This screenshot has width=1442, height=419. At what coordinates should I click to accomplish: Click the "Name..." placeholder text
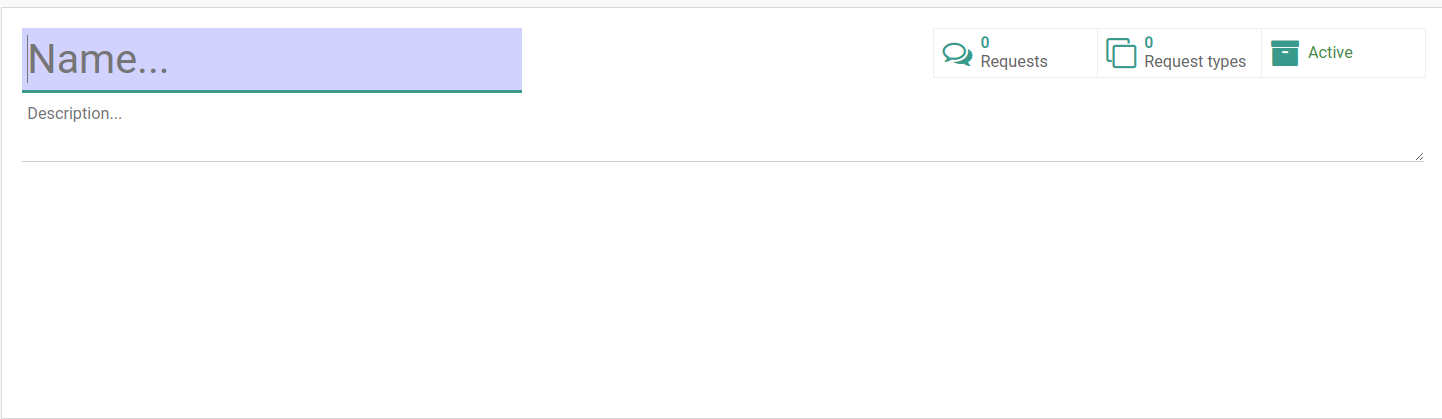pyautogui.click(x=98, y=61)
